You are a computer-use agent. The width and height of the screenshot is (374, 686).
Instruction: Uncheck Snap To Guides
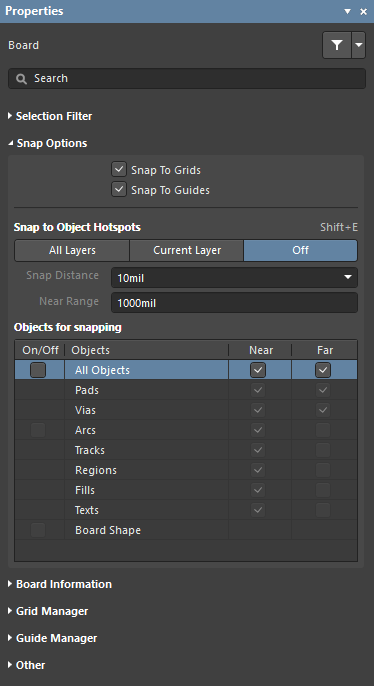pos(119,189)
